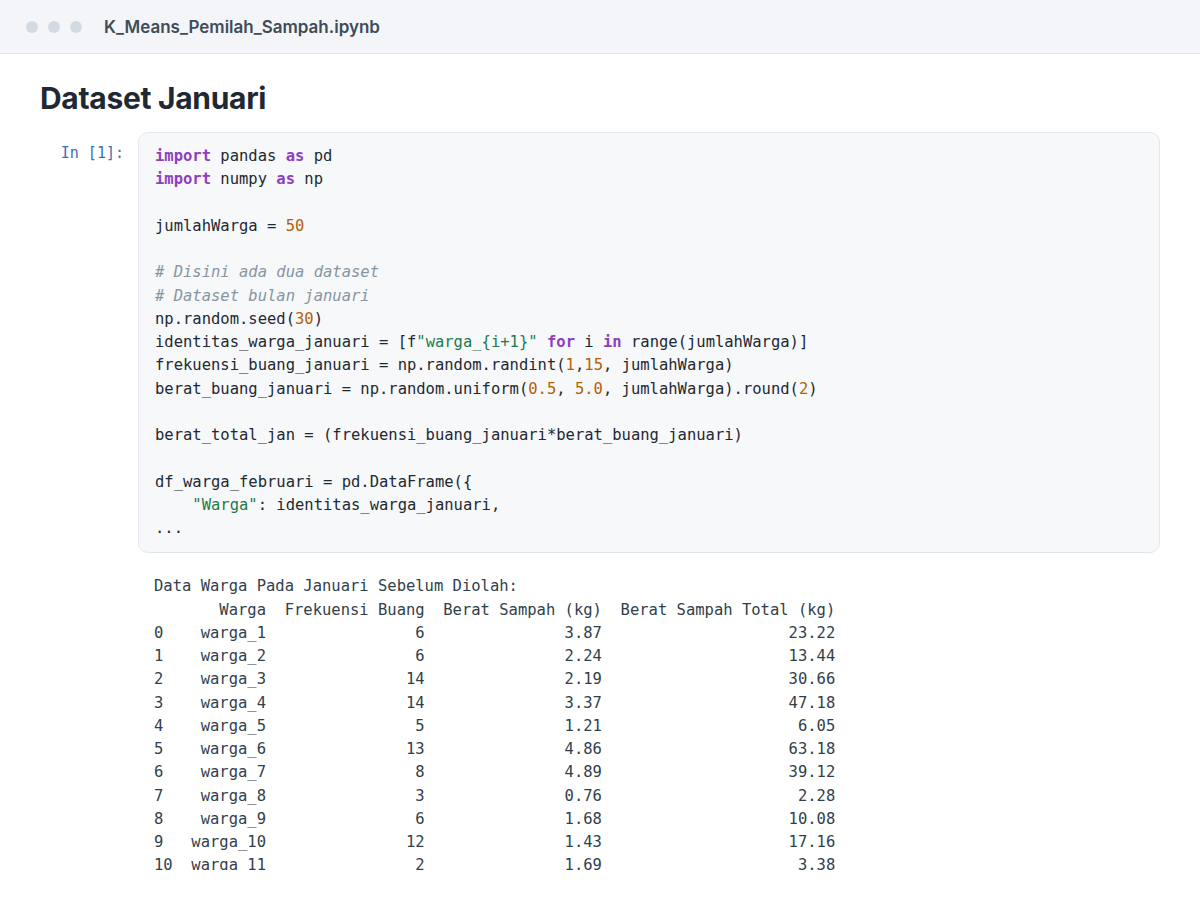Click the 'Warga' column header in output
Viewport: 1200px width, 900px height.
point(243,609)
